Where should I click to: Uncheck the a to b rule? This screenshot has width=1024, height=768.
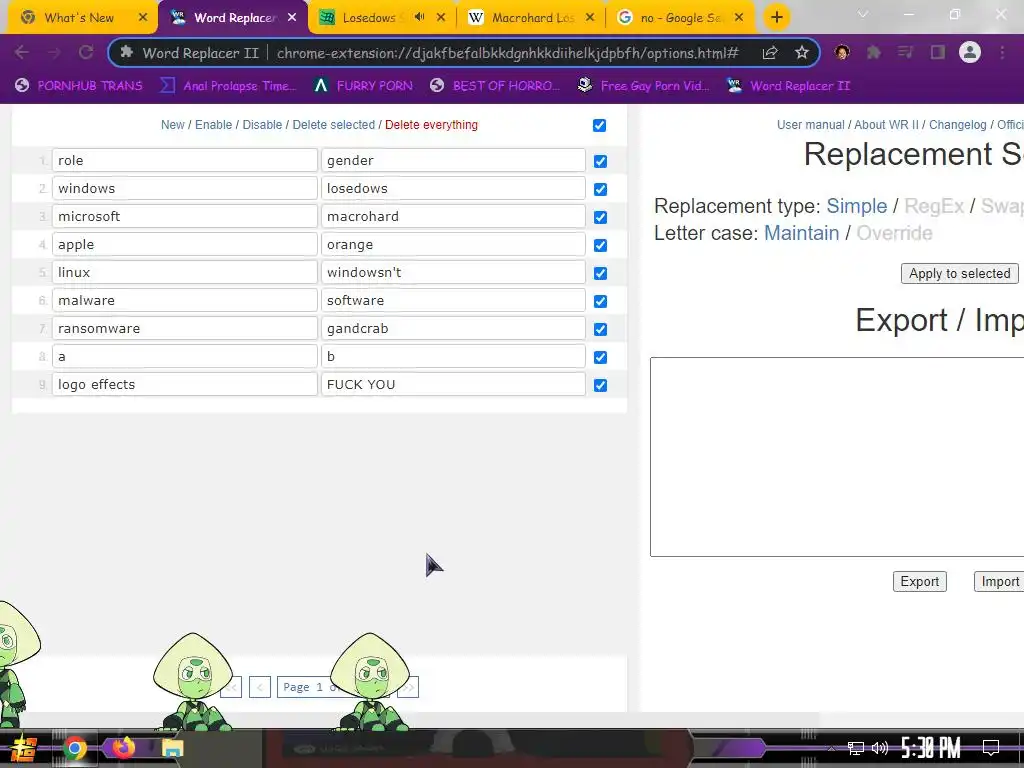pos(600,357)
